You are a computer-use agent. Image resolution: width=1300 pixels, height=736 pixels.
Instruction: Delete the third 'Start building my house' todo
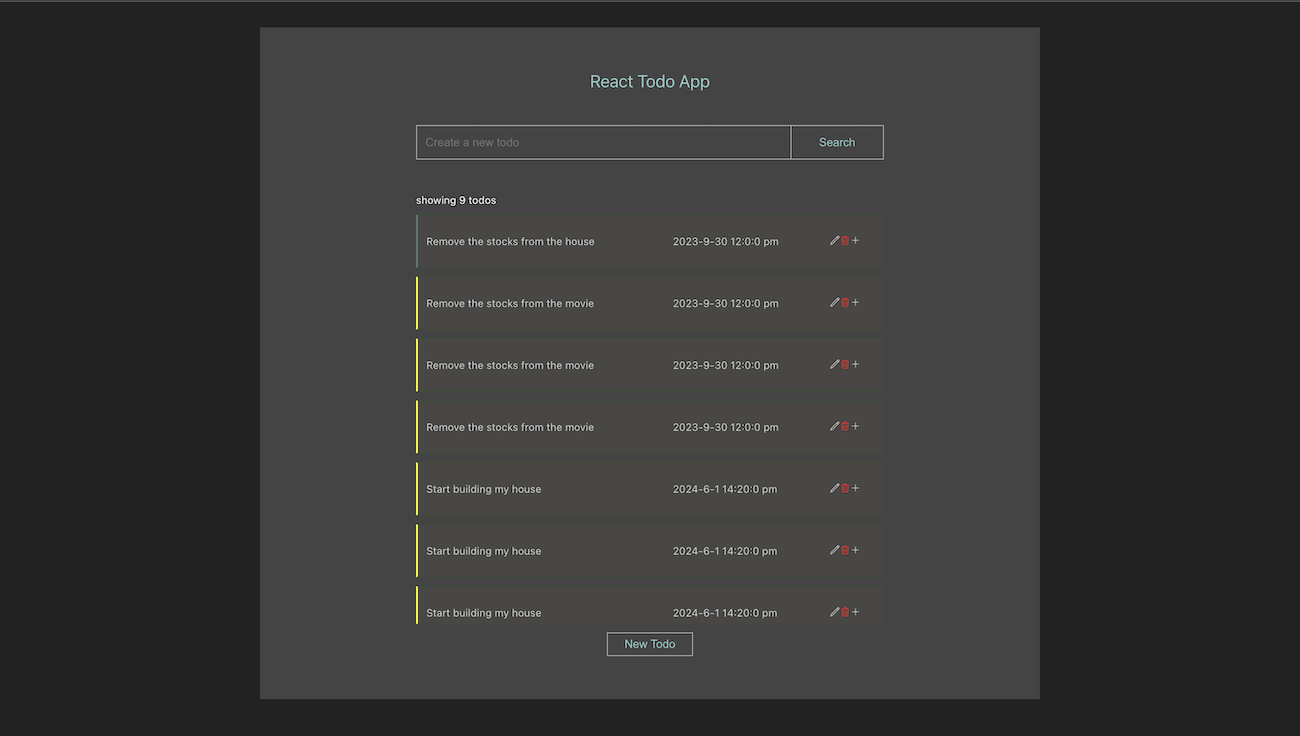[x=845, y=613]
